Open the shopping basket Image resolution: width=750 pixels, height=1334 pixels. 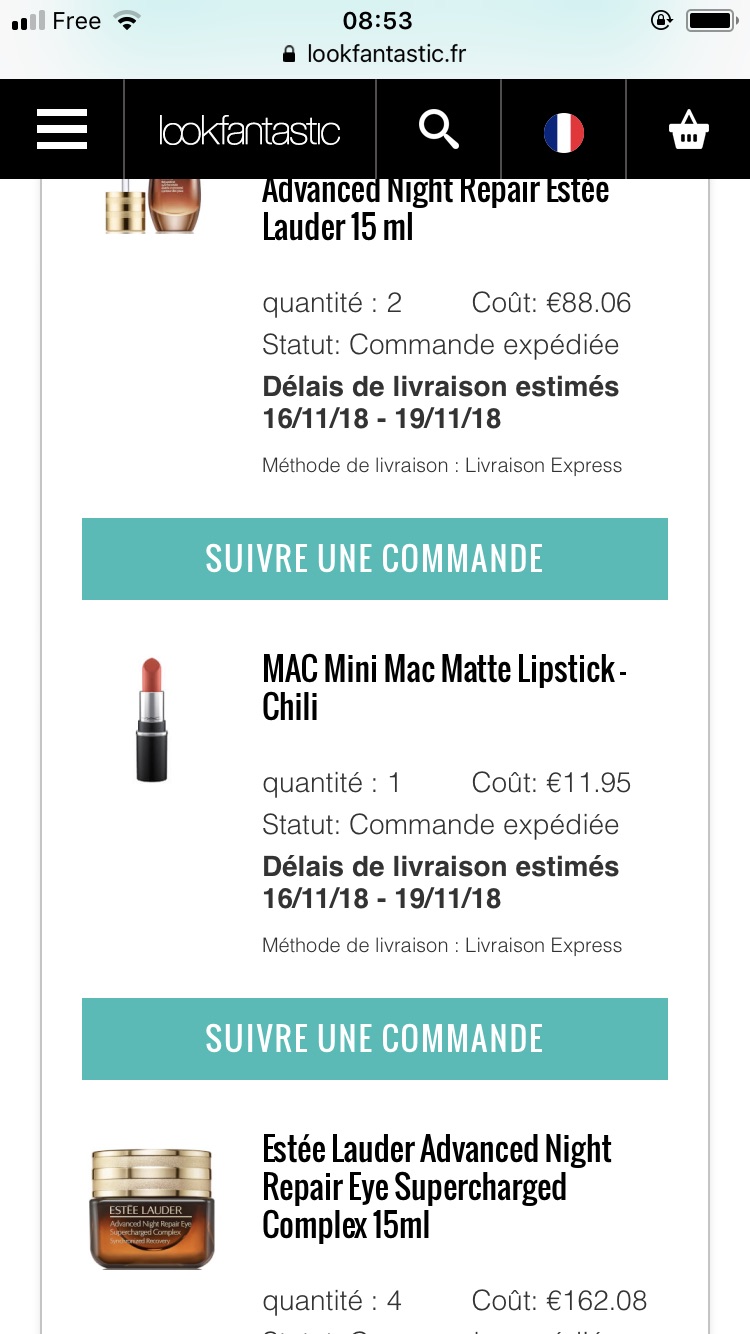[x=689, y=130]
